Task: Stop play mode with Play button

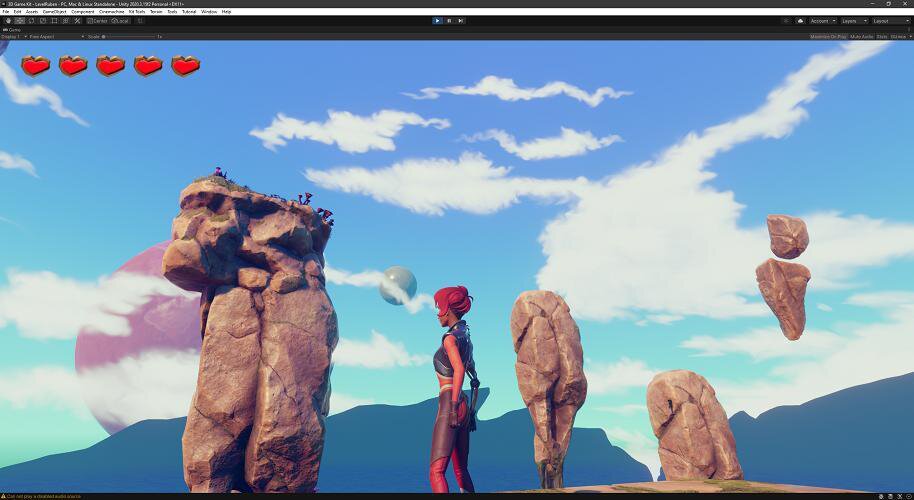Action: (x=437, y=20)
